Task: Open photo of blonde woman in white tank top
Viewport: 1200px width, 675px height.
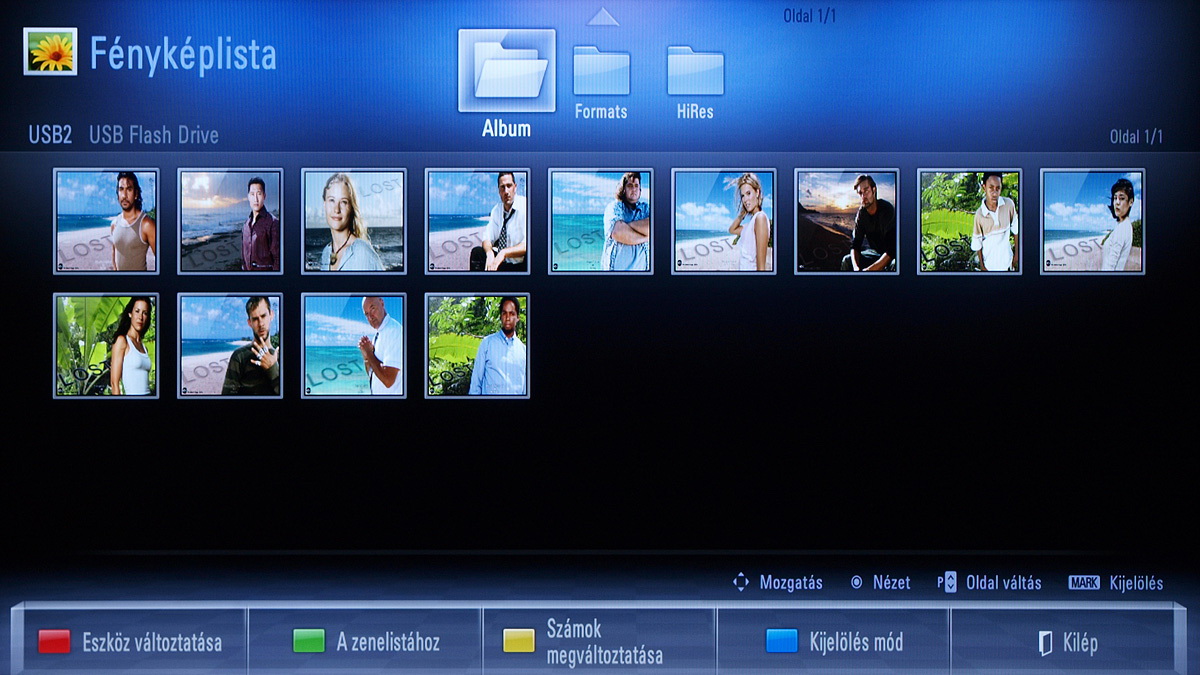Action: click(x=724, y=221)
